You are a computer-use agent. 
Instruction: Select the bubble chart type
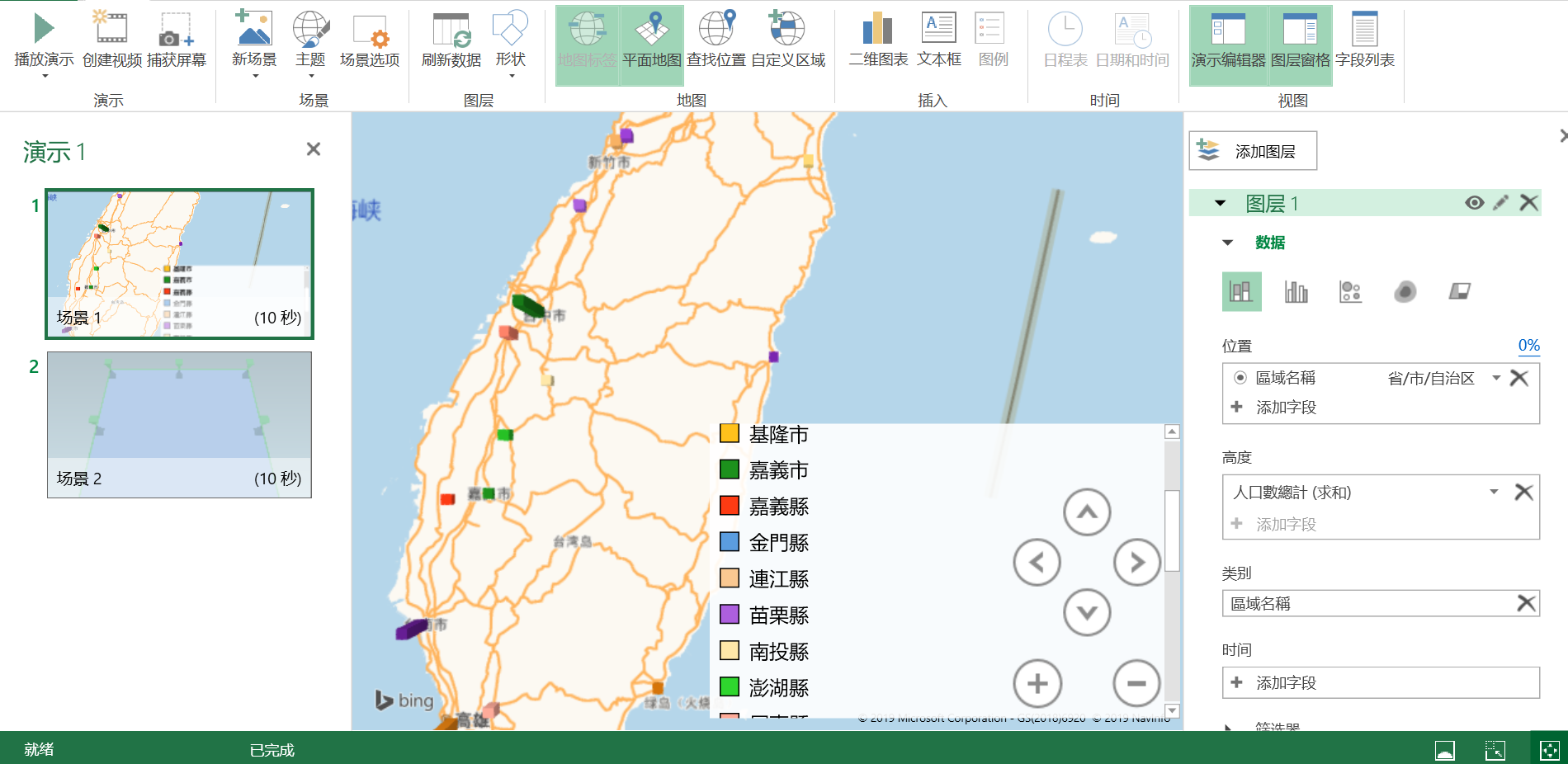(x=1350, y=291)
